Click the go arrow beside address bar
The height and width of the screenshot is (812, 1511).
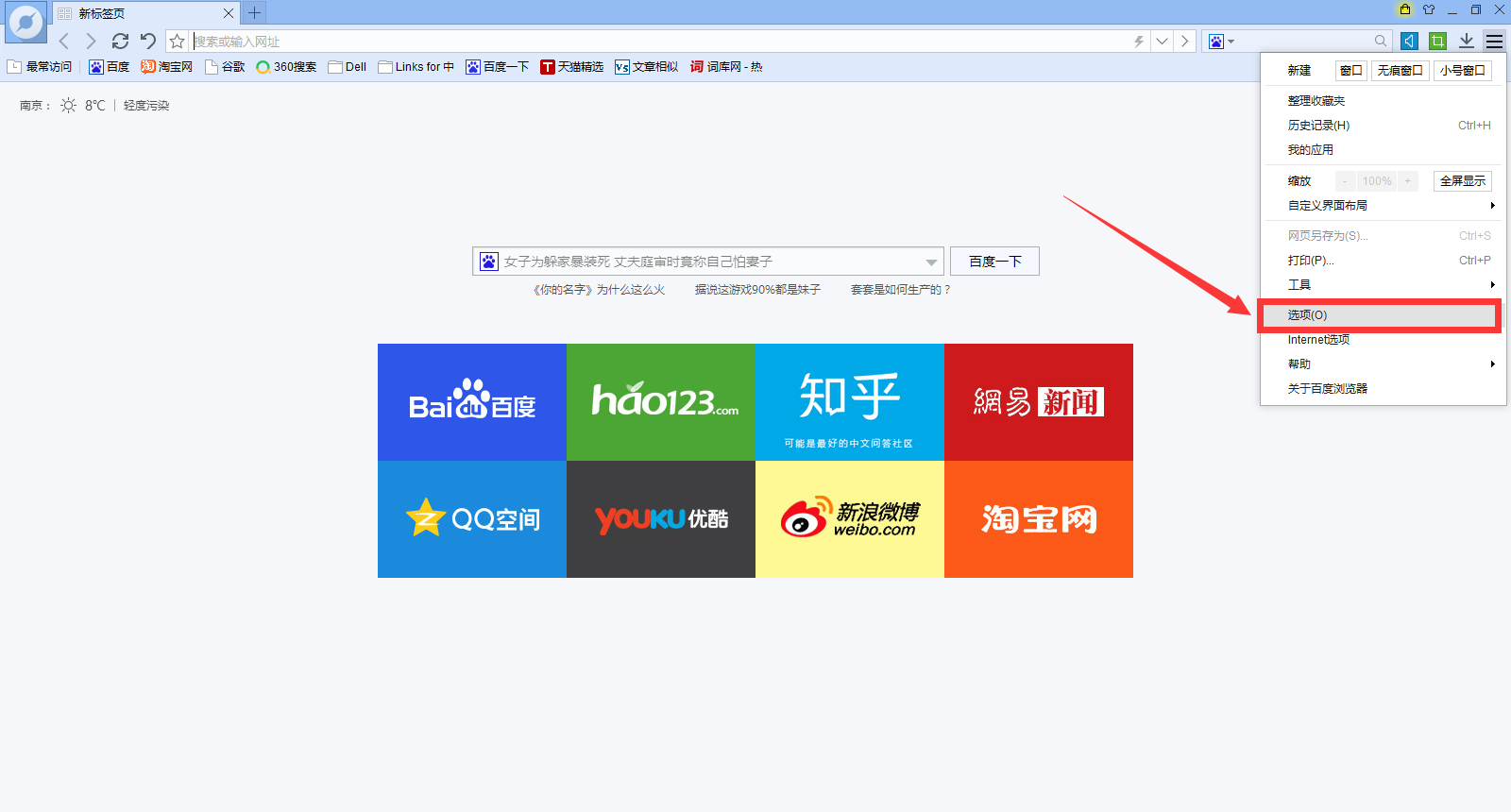click(1185, 42)
